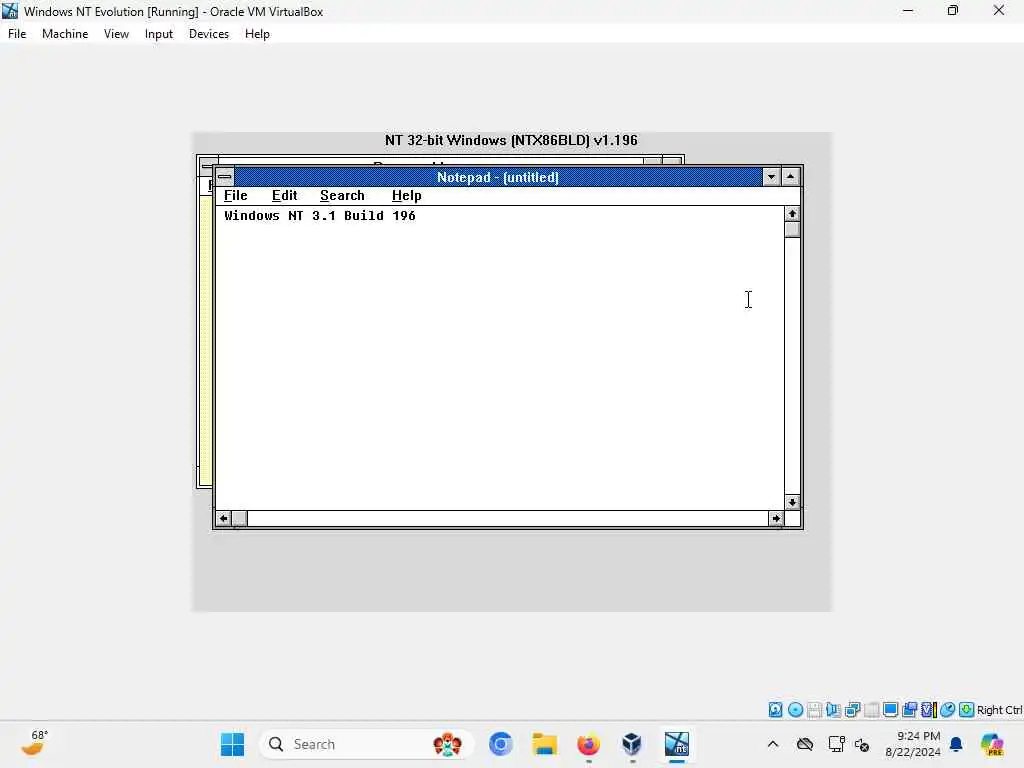The image size is (1024, 768).
Task: Click the overlapping screens status icon
Action: point(909,710)
